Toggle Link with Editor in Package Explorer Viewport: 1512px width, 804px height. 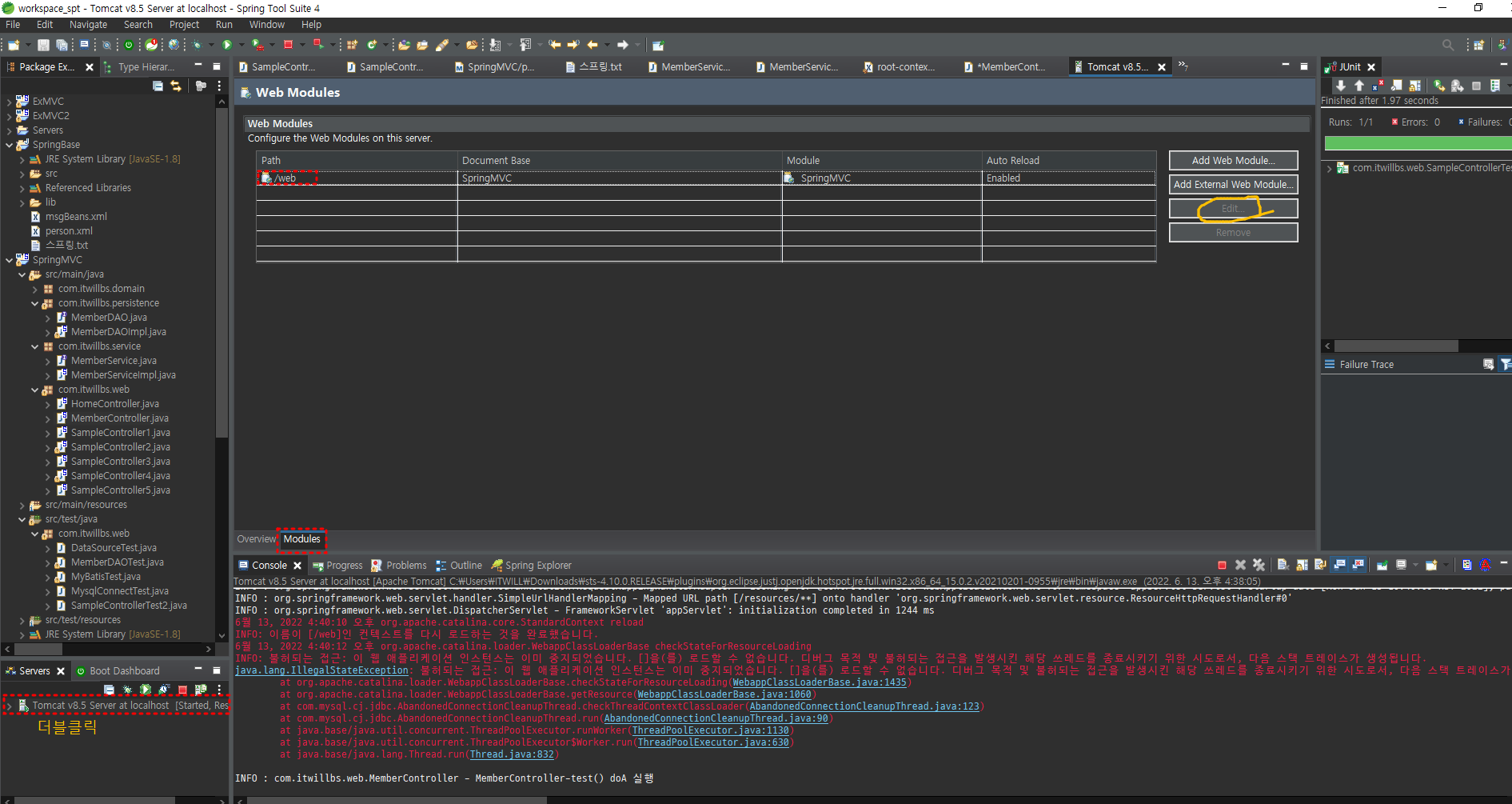point(176,86)
